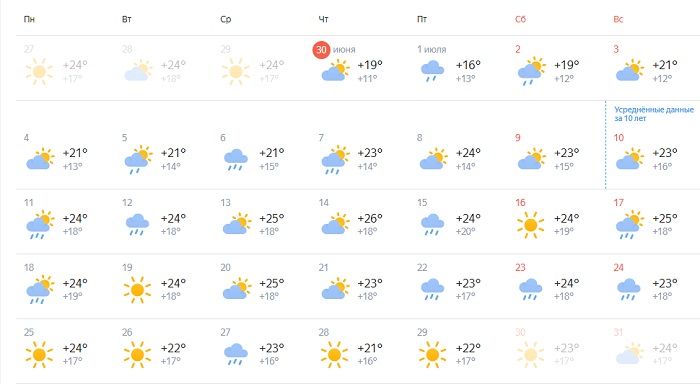The height and width of the screenshot is (384, 700).
Task: Click the sunny icon for July 28
Action: coord(334,355)
